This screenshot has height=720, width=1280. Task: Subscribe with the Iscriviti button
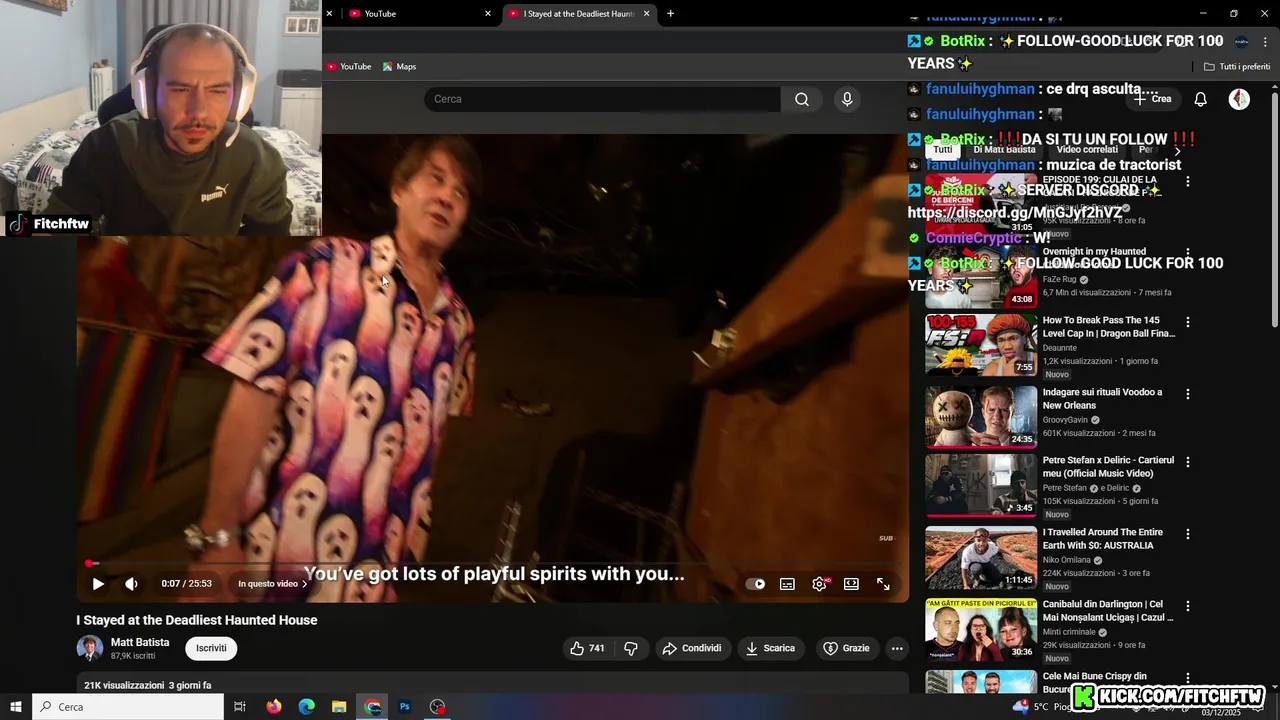click(x=211, y=648)
